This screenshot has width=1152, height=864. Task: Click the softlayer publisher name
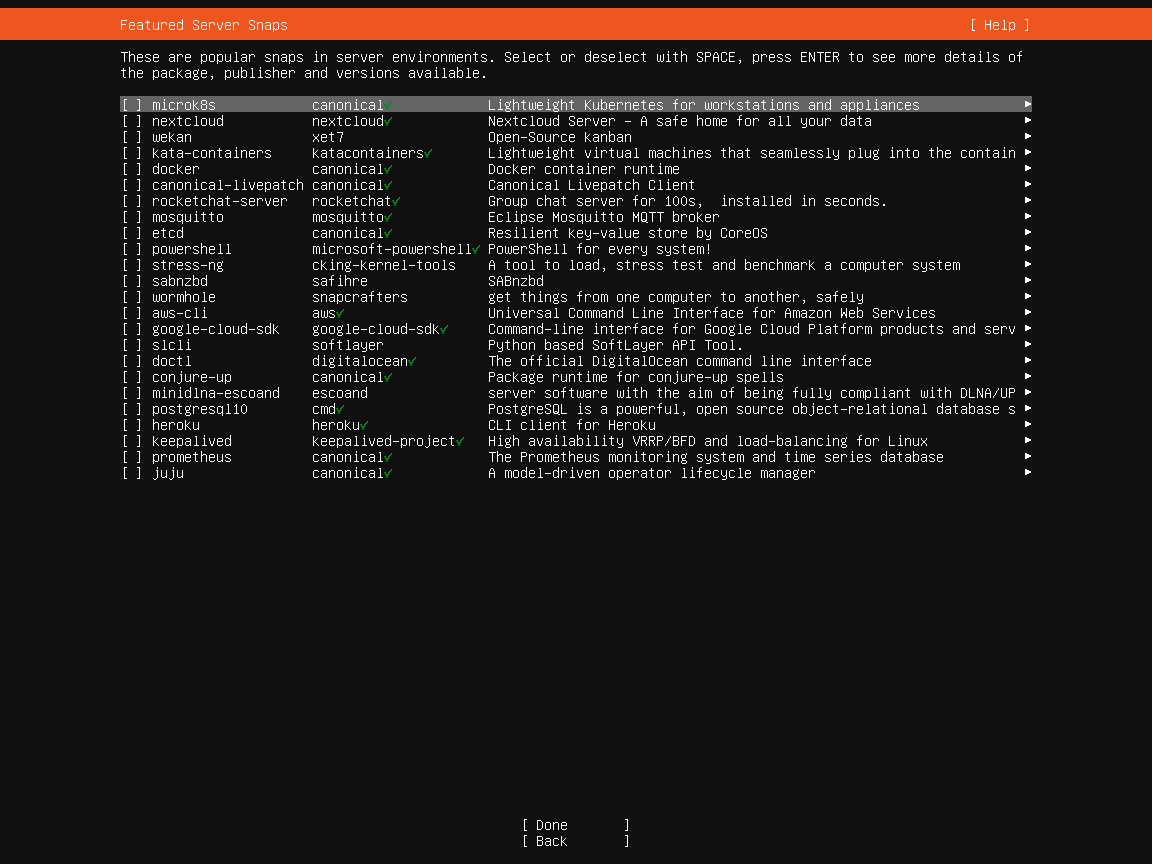[348, 345]
